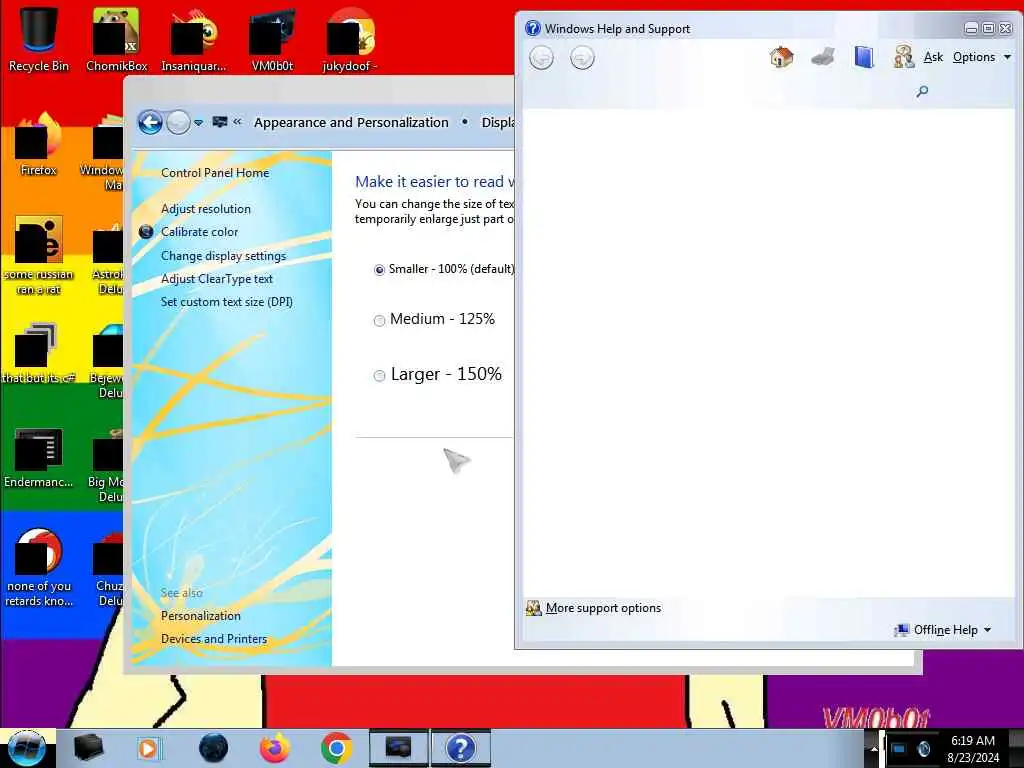Open the 'thatbutits.c#' desktop icon

[x=39, y=353]
